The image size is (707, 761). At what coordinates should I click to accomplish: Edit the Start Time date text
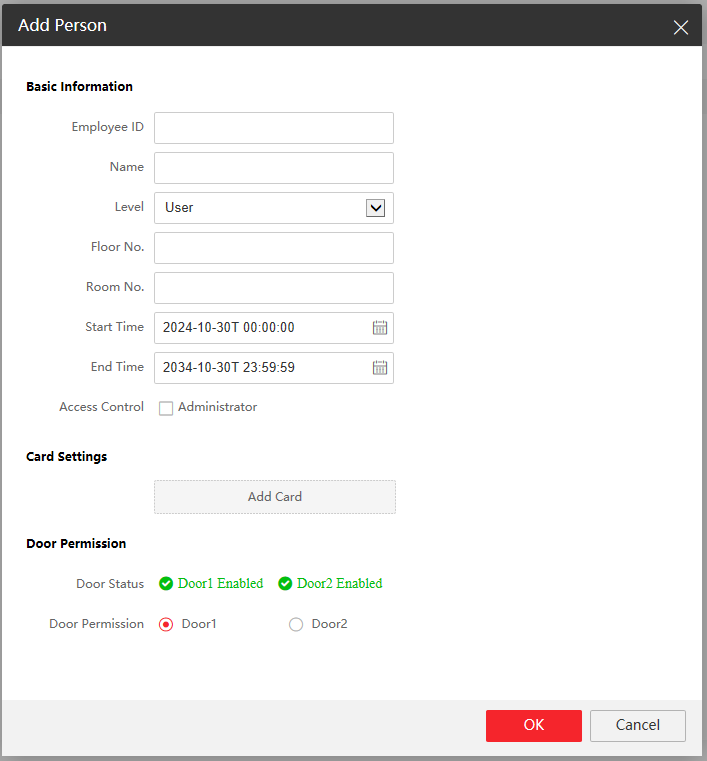click(x=260, y=328)
